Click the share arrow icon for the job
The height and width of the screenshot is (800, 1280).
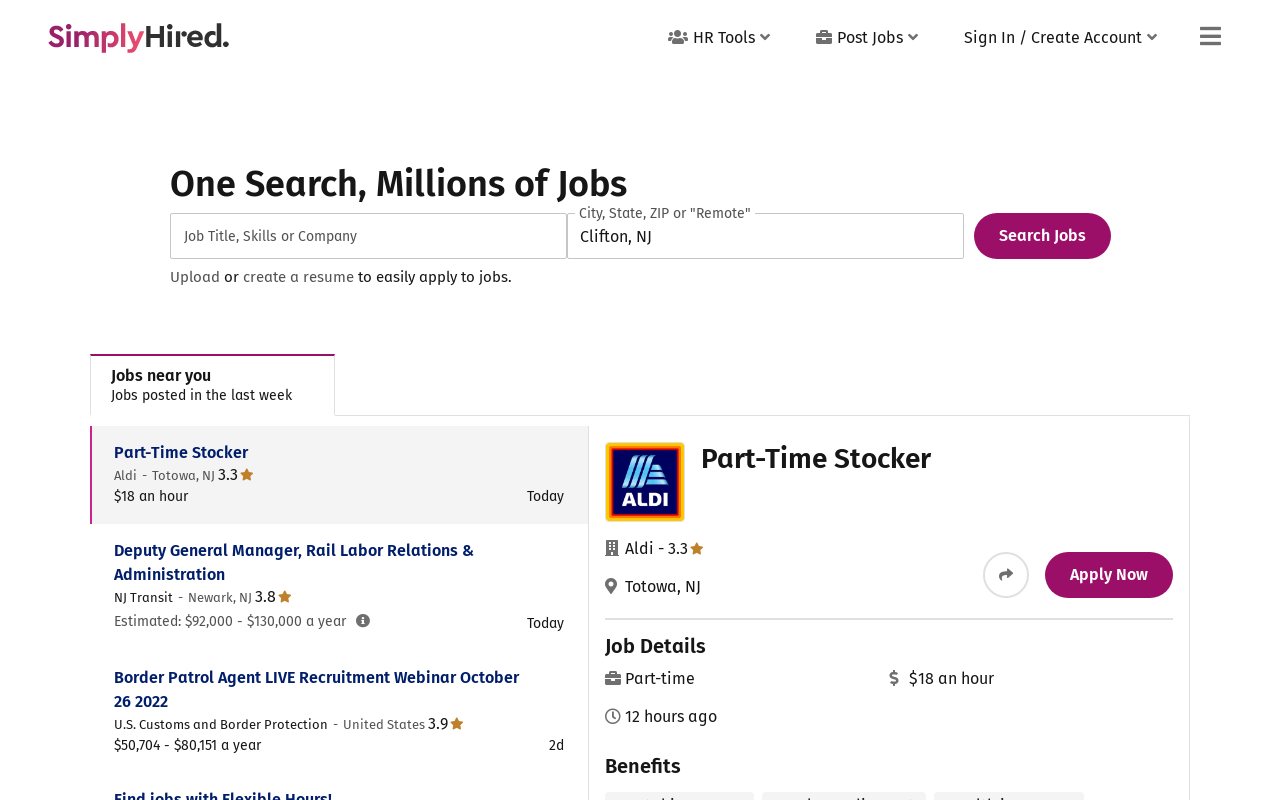[x=1006, y=575]
